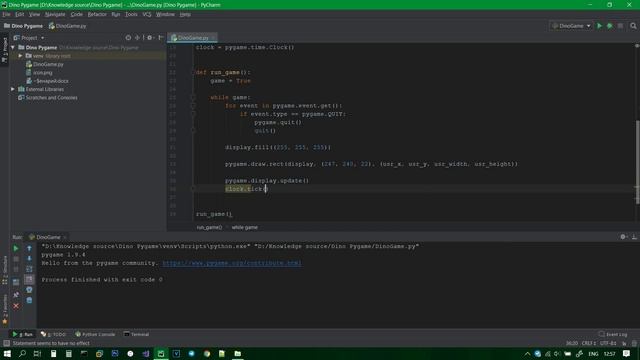Open the Python Console tool window
The image size is (640, 360).
coord(95,334)
